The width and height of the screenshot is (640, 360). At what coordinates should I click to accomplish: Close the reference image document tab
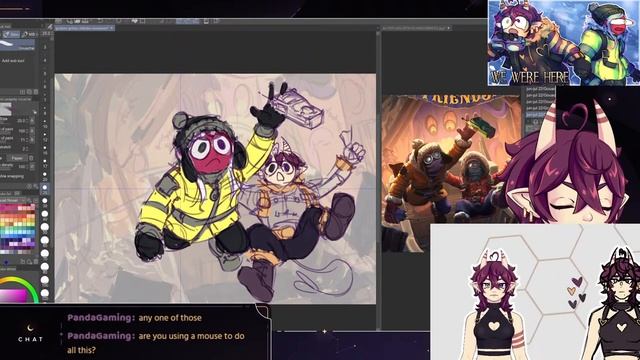[448, 28]
